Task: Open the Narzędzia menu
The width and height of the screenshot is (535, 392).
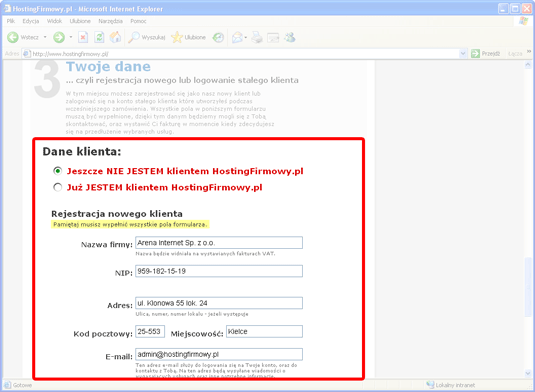Action: 111,21
